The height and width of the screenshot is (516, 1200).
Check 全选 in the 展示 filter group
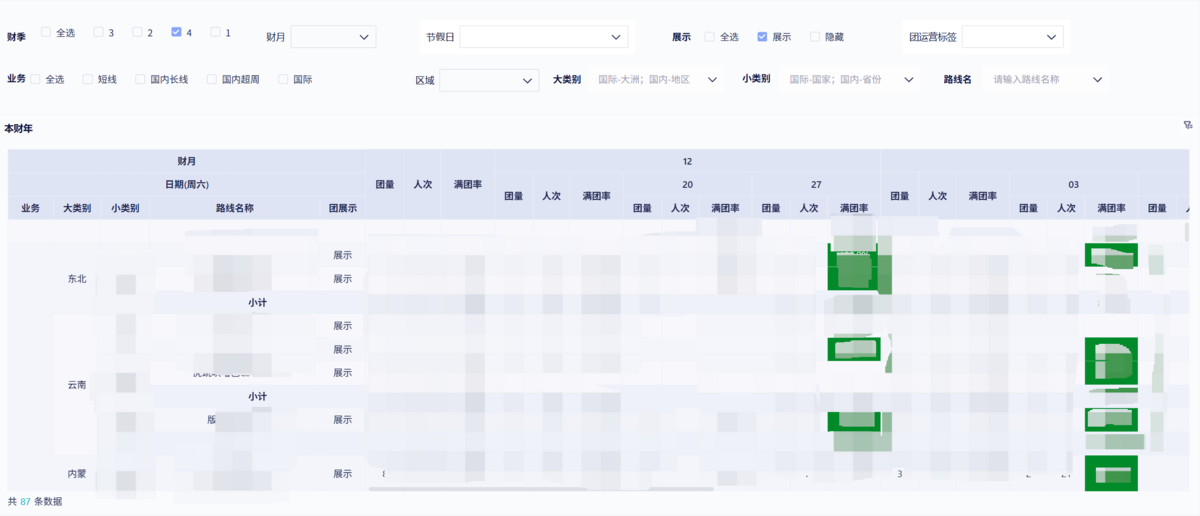coord(709,36)
